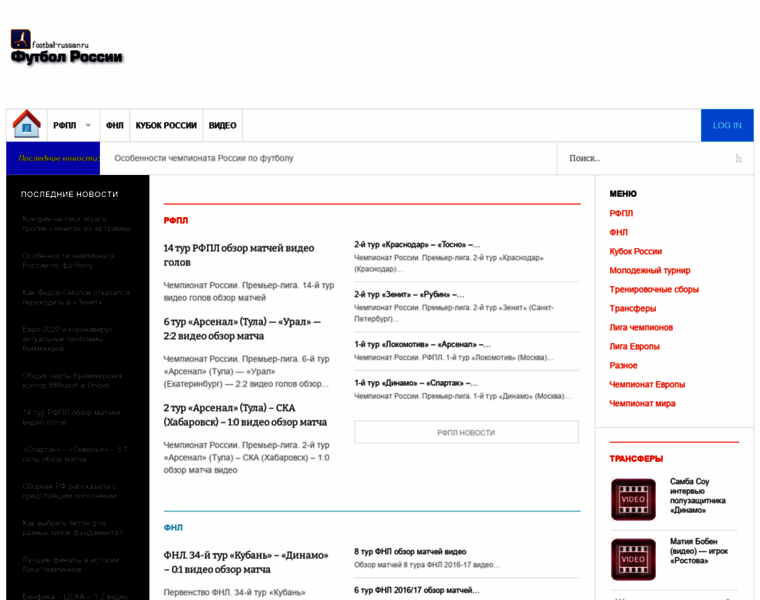The height and width of the screenshot is (600, 760).
Task: Open 6 тур ФНЛ 2016/17 link
Action: 417,590
